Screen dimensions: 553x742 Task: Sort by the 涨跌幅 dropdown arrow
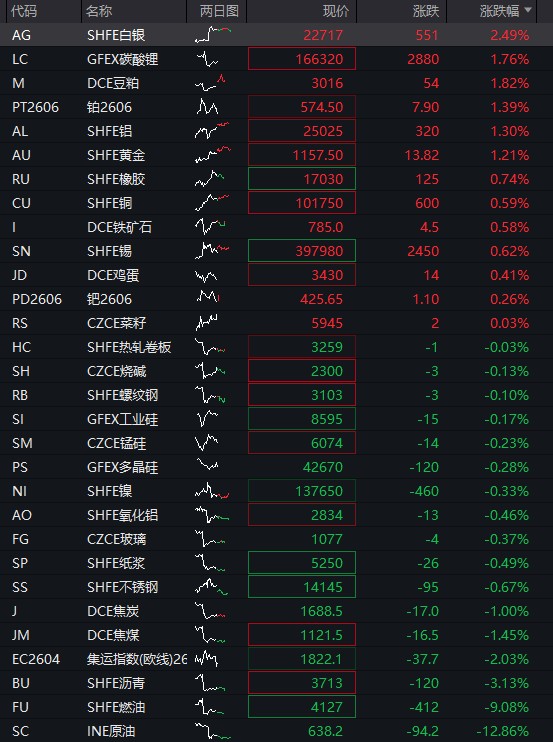[x=528, y=10]
